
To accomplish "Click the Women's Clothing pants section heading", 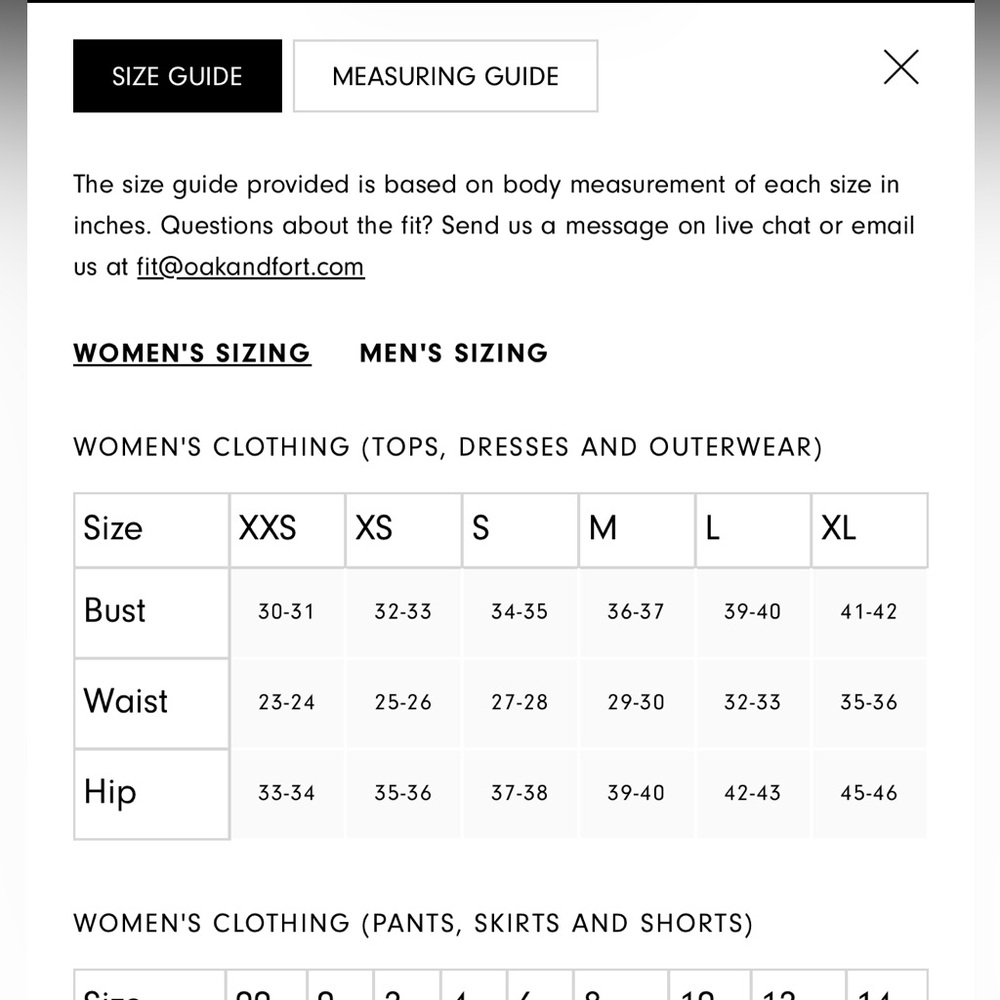I will [x=413, y=923].
